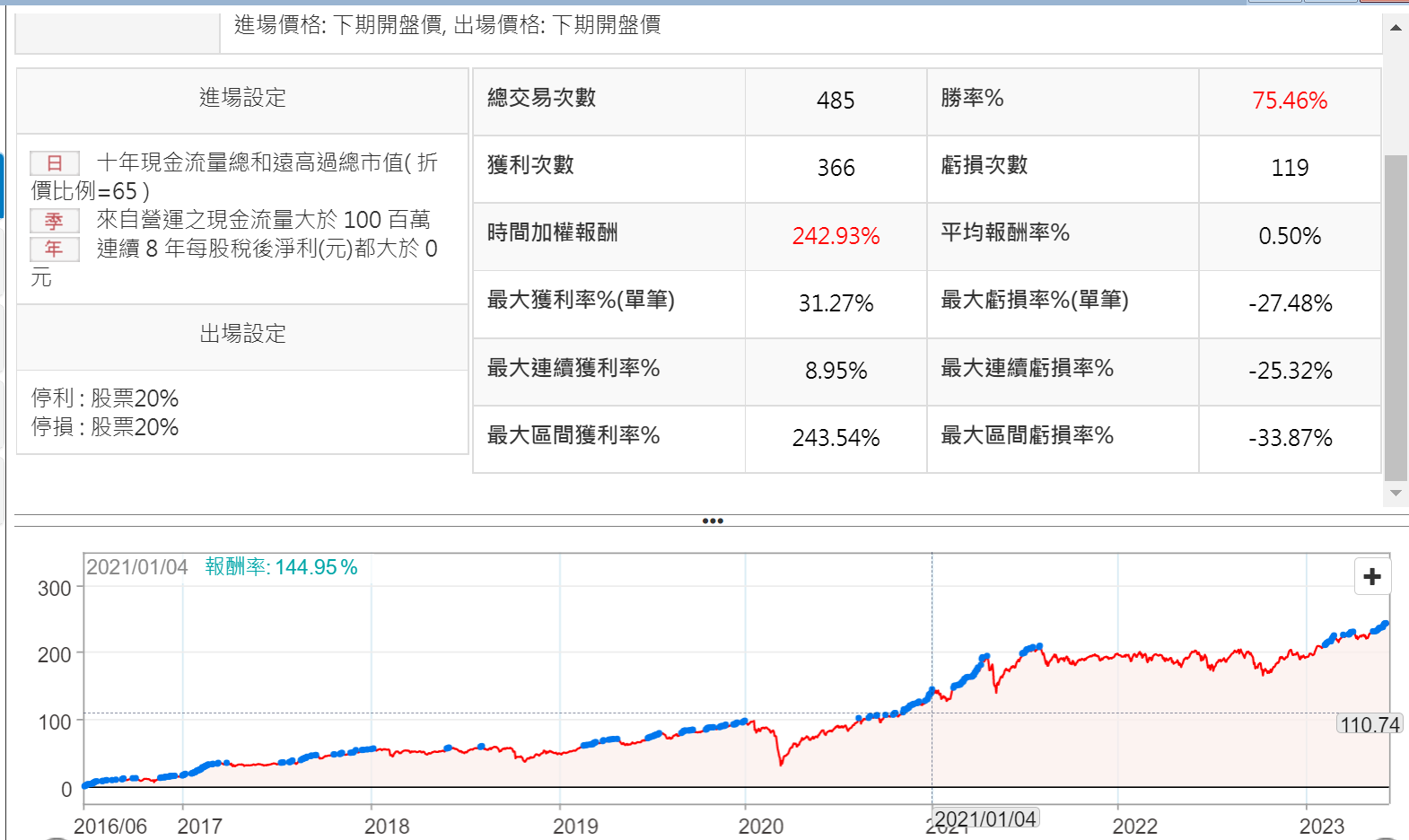This screenshot has height=840, width=1409.
Task: Click the three-dot splitter handle above chart
Action: (x=713, y=521)
